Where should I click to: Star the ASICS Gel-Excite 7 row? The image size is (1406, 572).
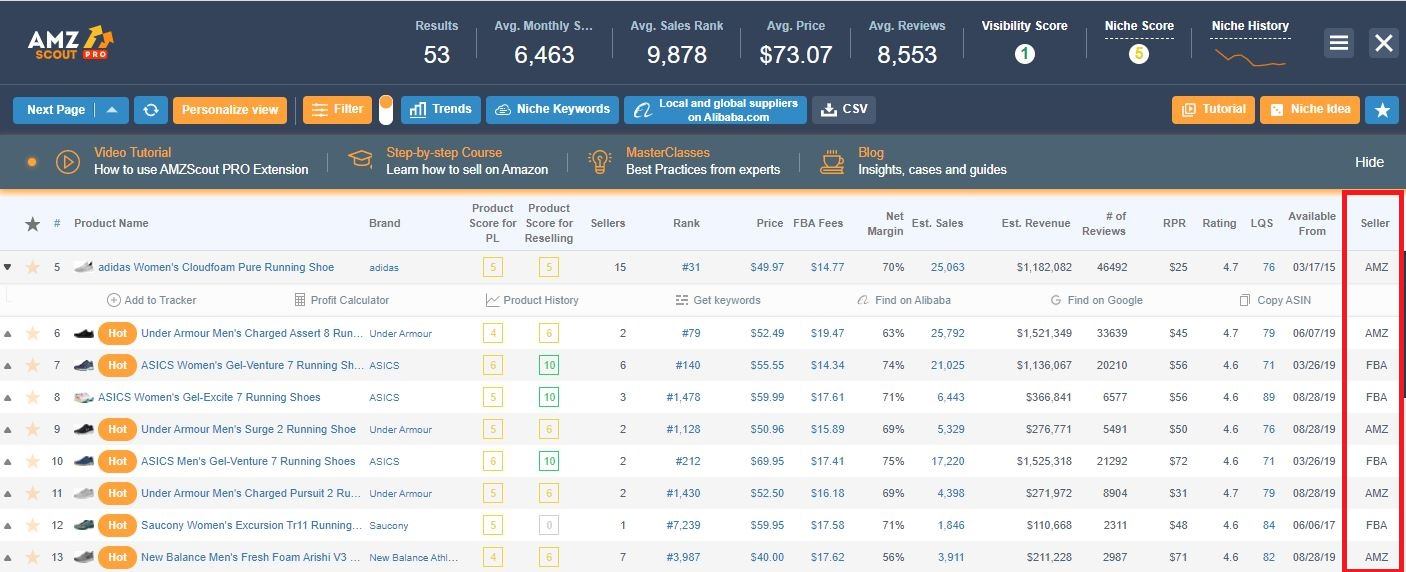pos(32,397)
